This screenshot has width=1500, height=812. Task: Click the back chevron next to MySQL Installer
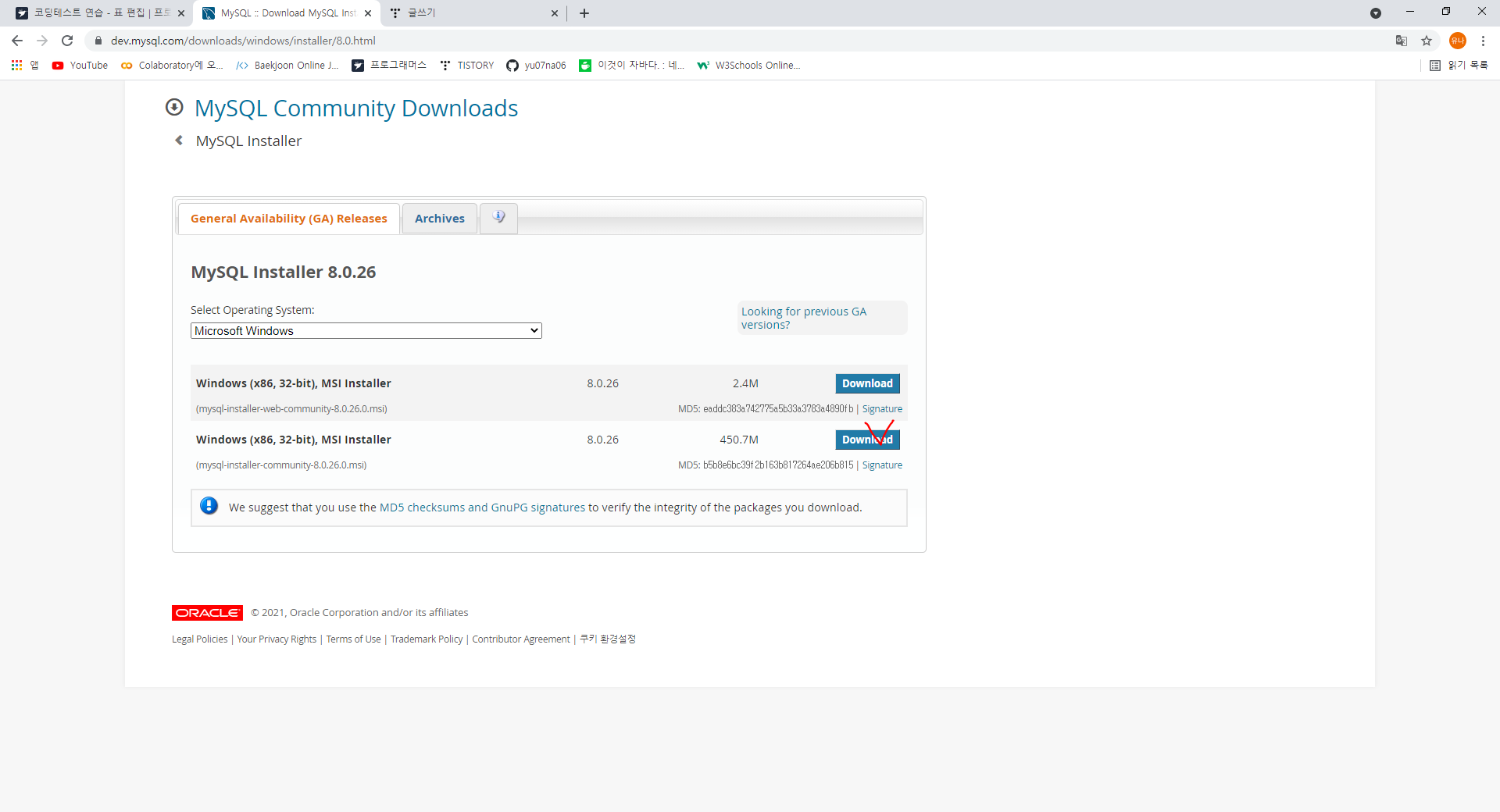[x=179, y=141]
